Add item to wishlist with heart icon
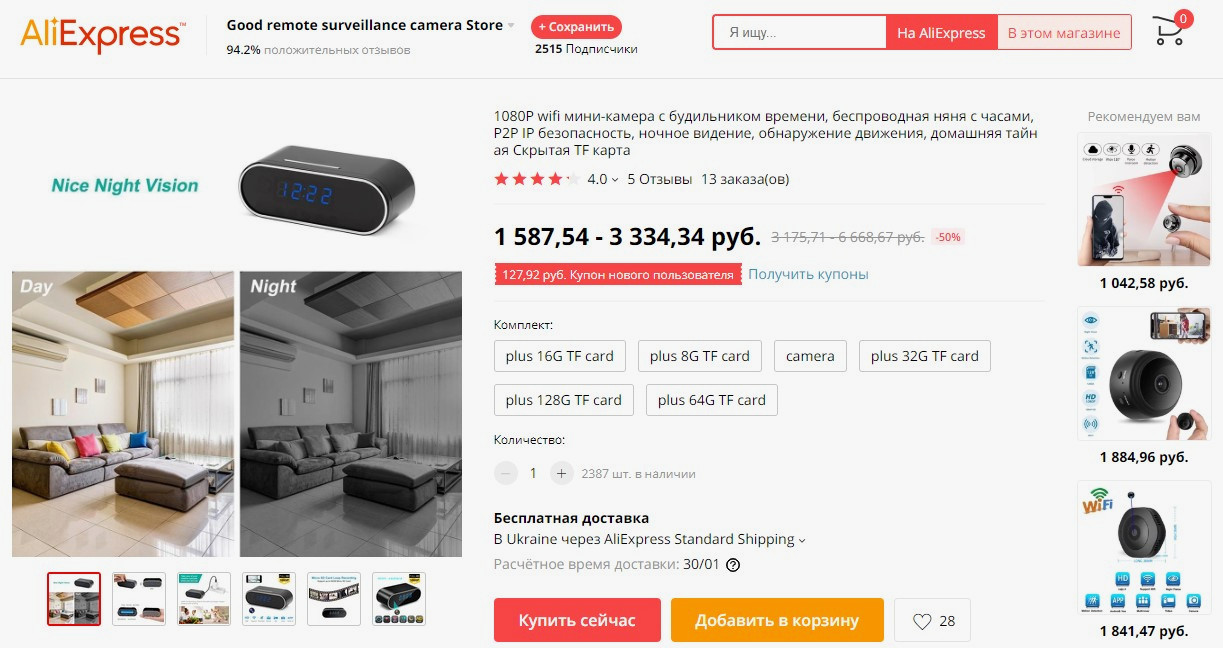 click(x=932, y=620)
